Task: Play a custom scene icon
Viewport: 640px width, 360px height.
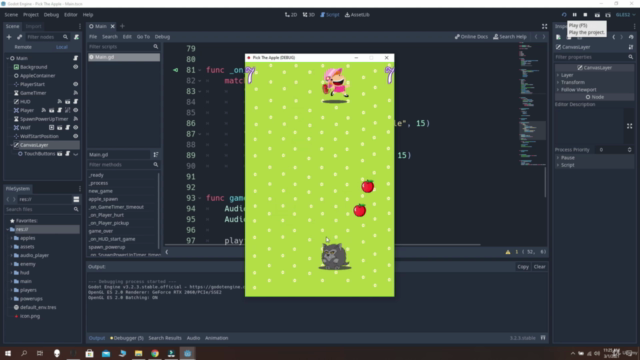Action: 608,15
